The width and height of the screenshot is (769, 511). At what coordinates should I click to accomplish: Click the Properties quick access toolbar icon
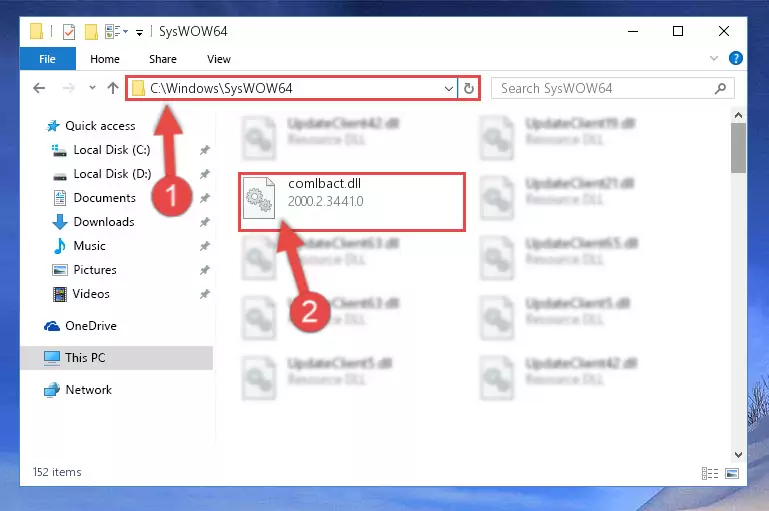pyautogui.click(x=69, y=32)
